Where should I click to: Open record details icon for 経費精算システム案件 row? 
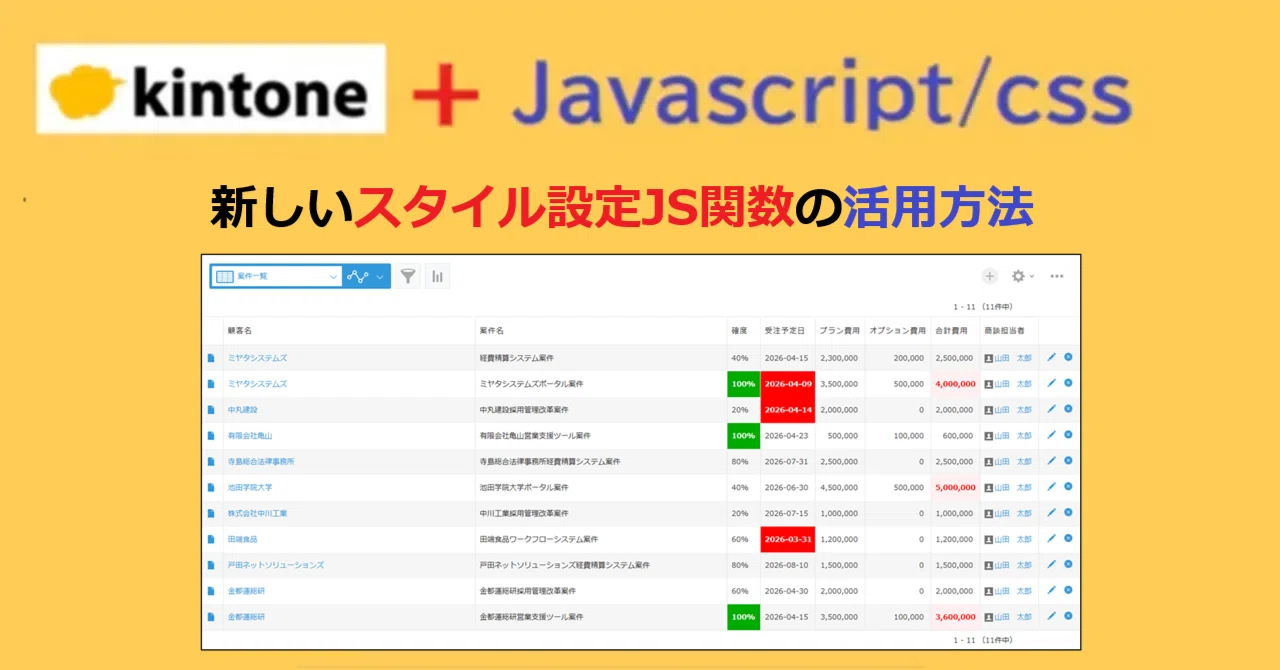coord(211,358)
